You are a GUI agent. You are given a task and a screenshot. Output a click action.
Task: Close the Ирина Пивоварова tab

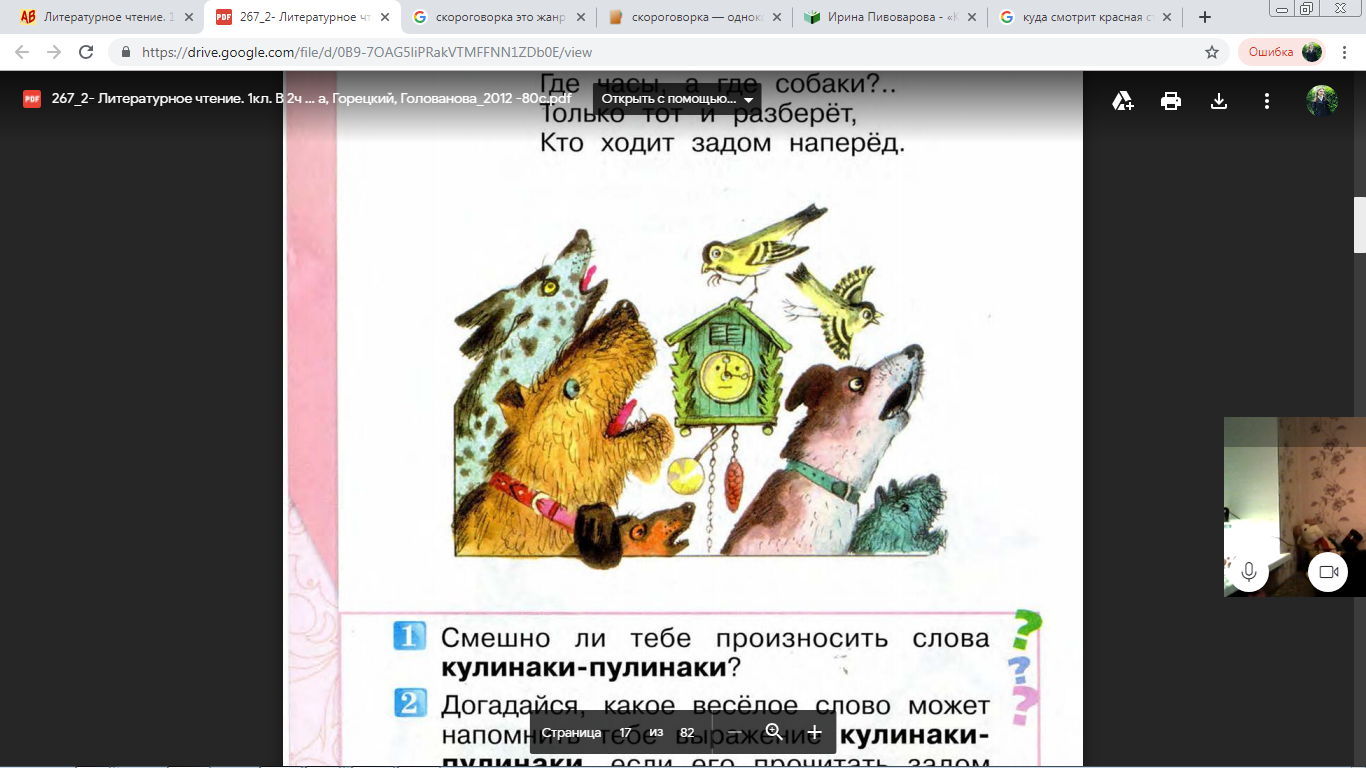(970, 17)
